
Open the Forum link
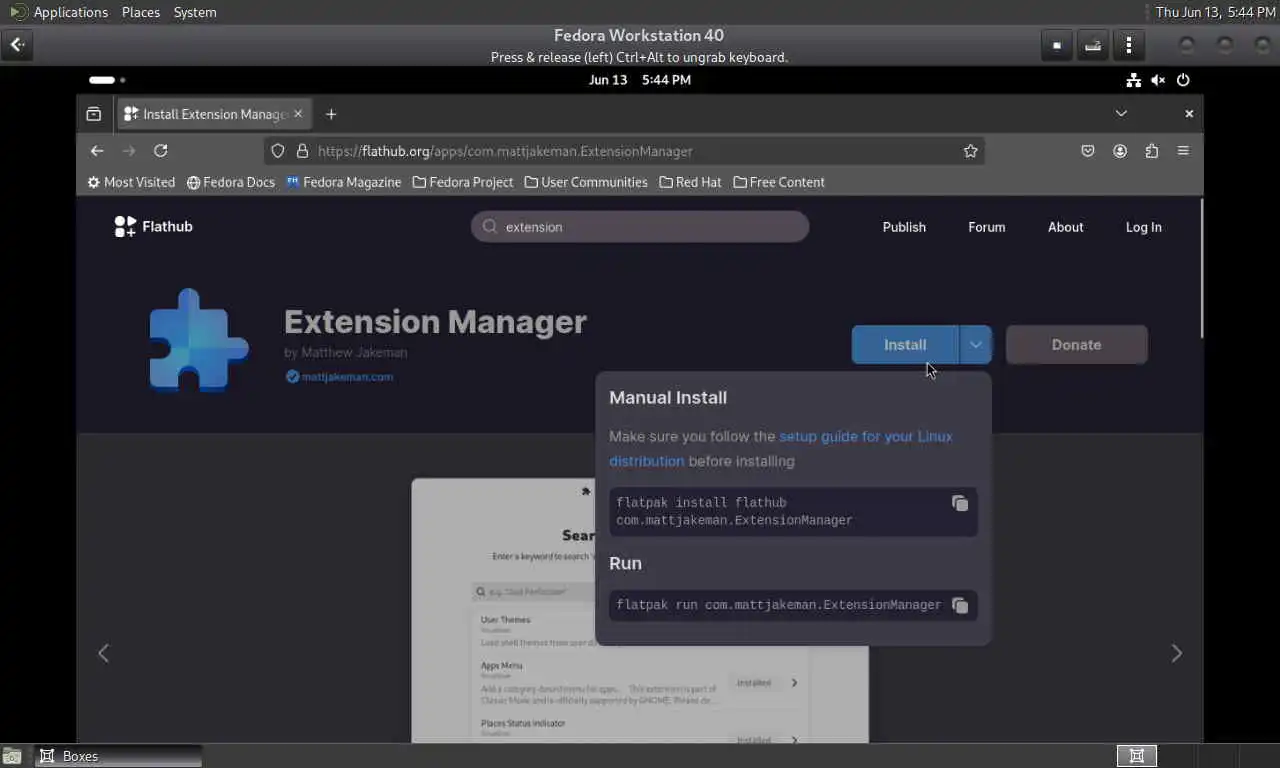986,227
